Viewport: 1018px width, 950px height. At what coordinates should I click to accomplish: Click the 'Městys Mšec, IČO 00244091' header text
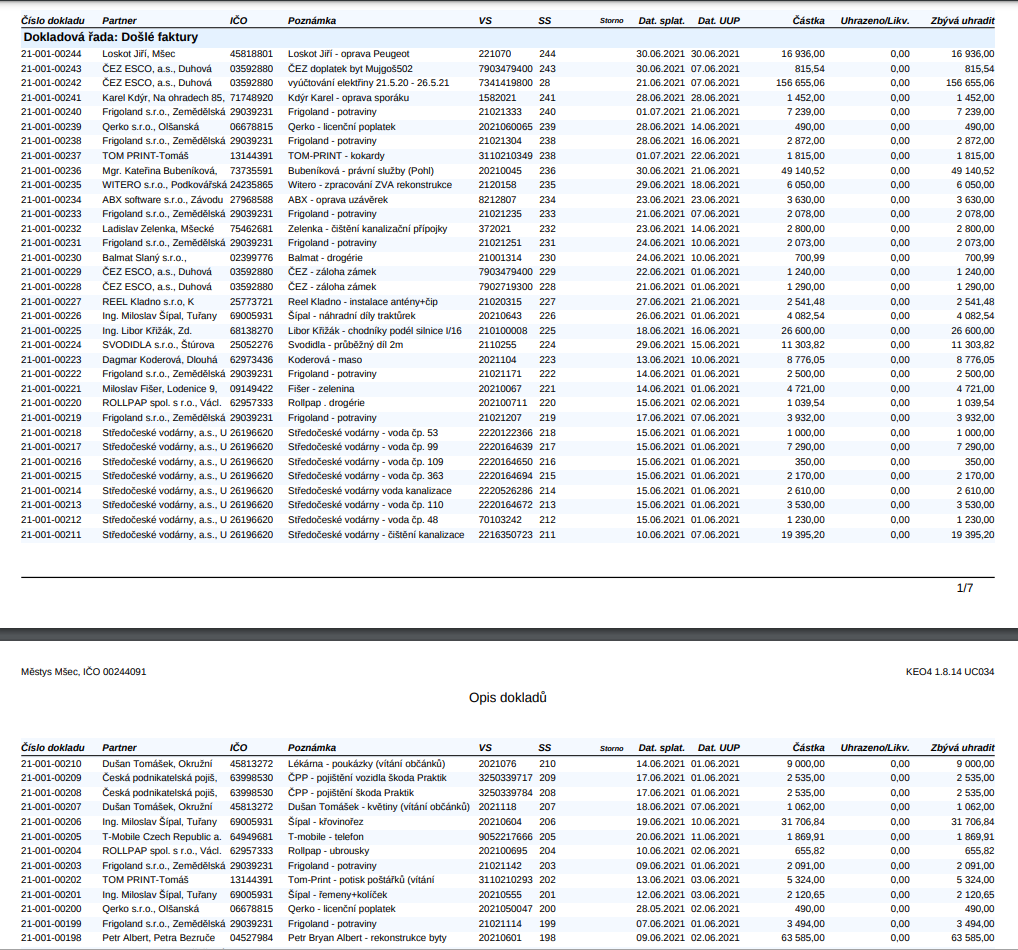[x=84, y=672]
